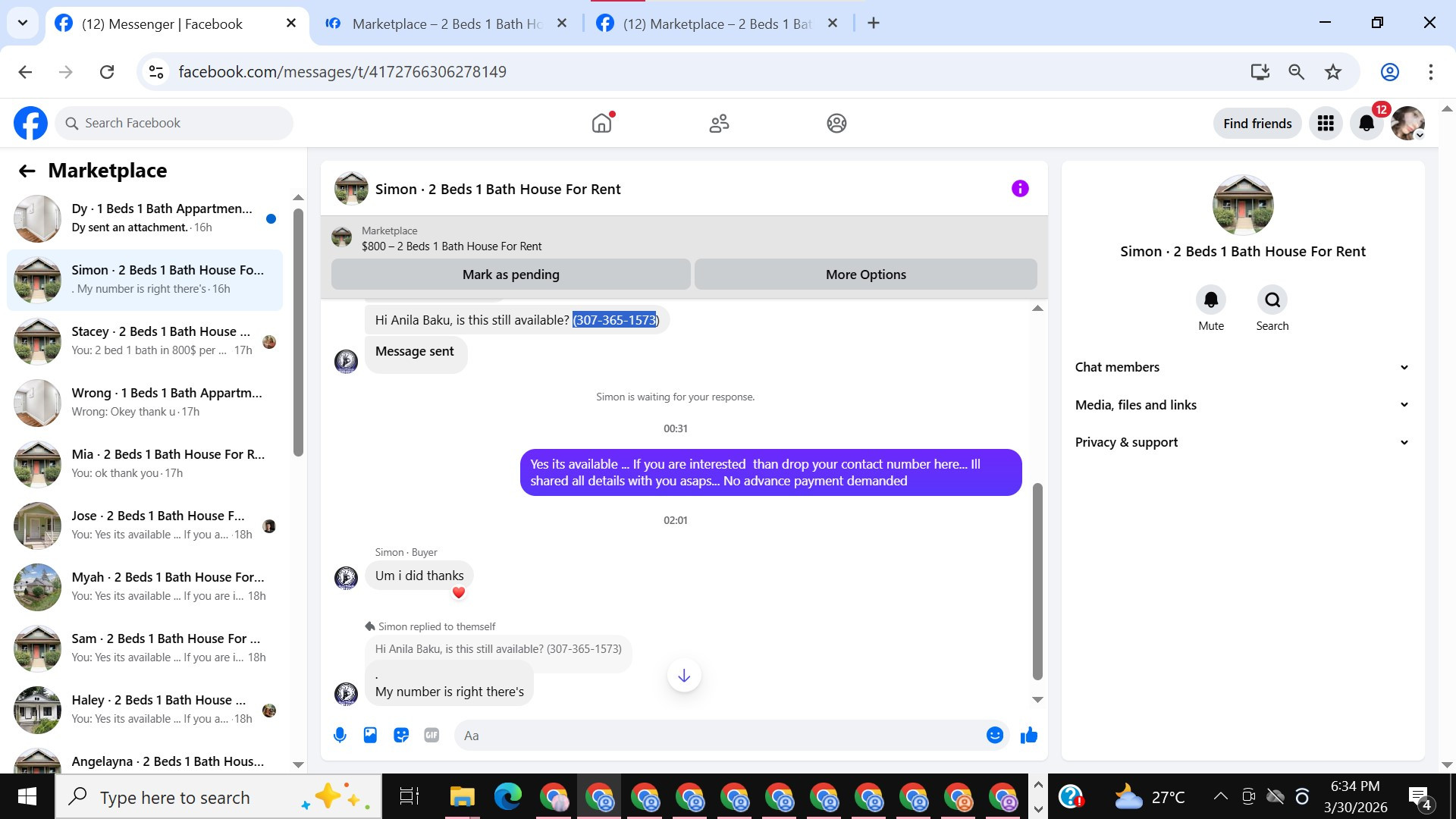Screen dimensions: 1456x819
Task: Open the GIF picker icon
Action: 431,735
